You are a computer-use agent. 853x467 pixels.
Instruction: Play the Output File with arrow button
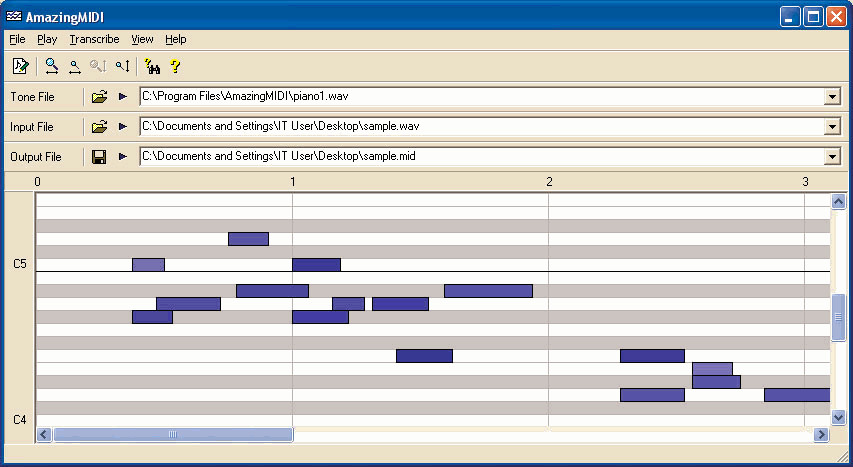point(122,157)
